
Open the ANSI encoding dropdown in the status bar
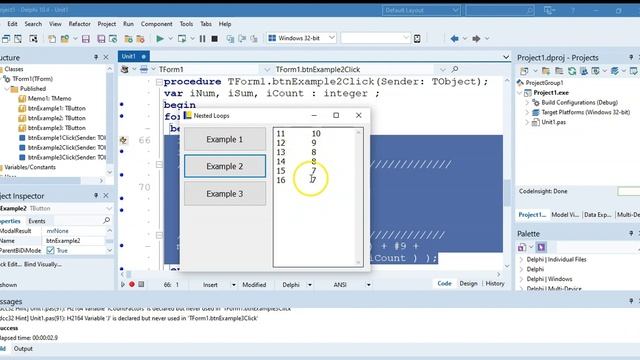click(369, 284)
